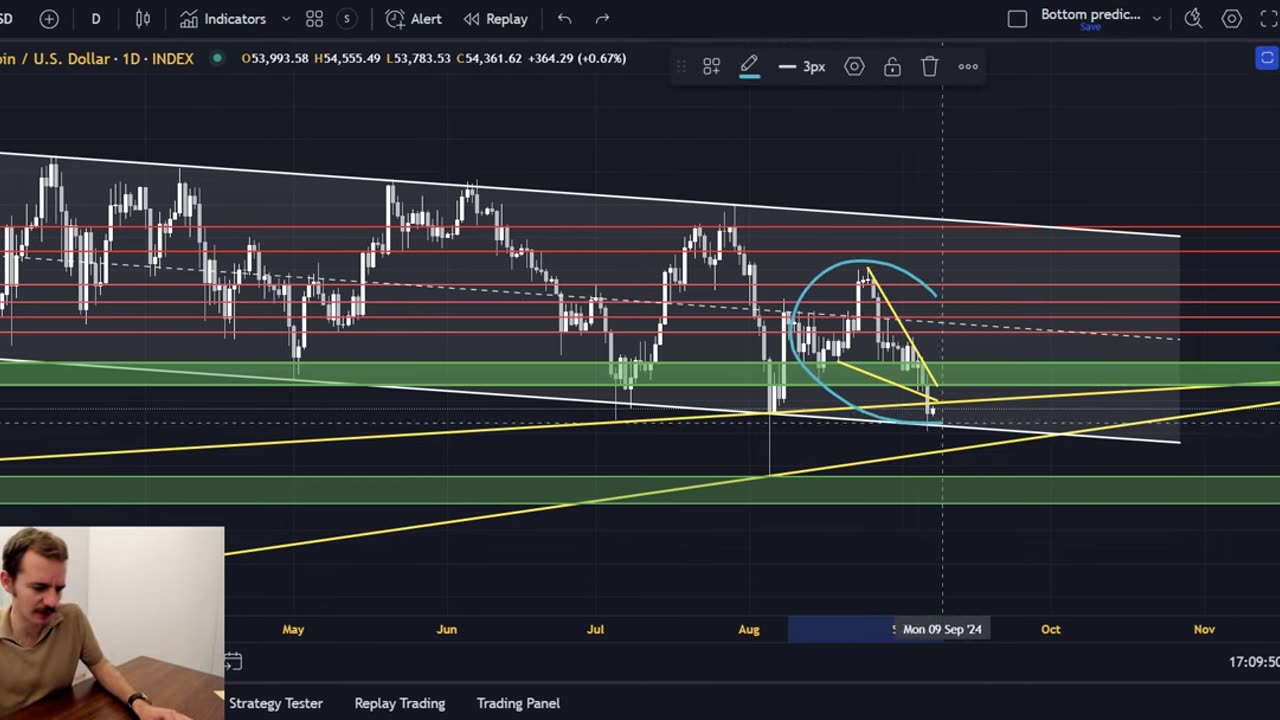This screenshot has height=720, width=1280.
Task: Open the Strategy Tester tab
Action: tap(276, 703)
